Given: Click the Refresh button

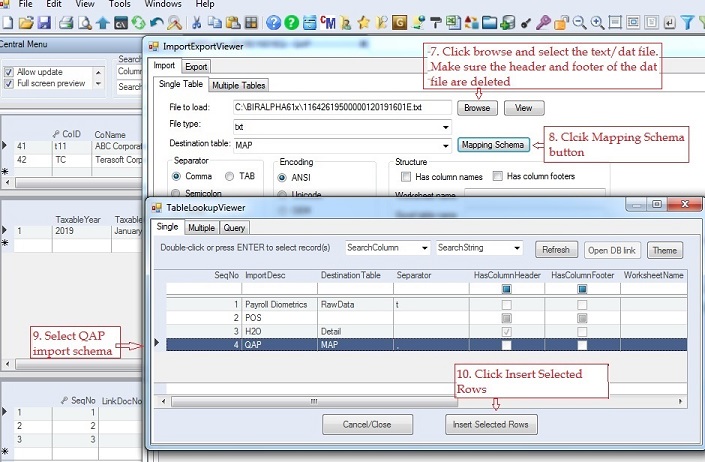Looking at the screenshot, I should tap(556, 250).
